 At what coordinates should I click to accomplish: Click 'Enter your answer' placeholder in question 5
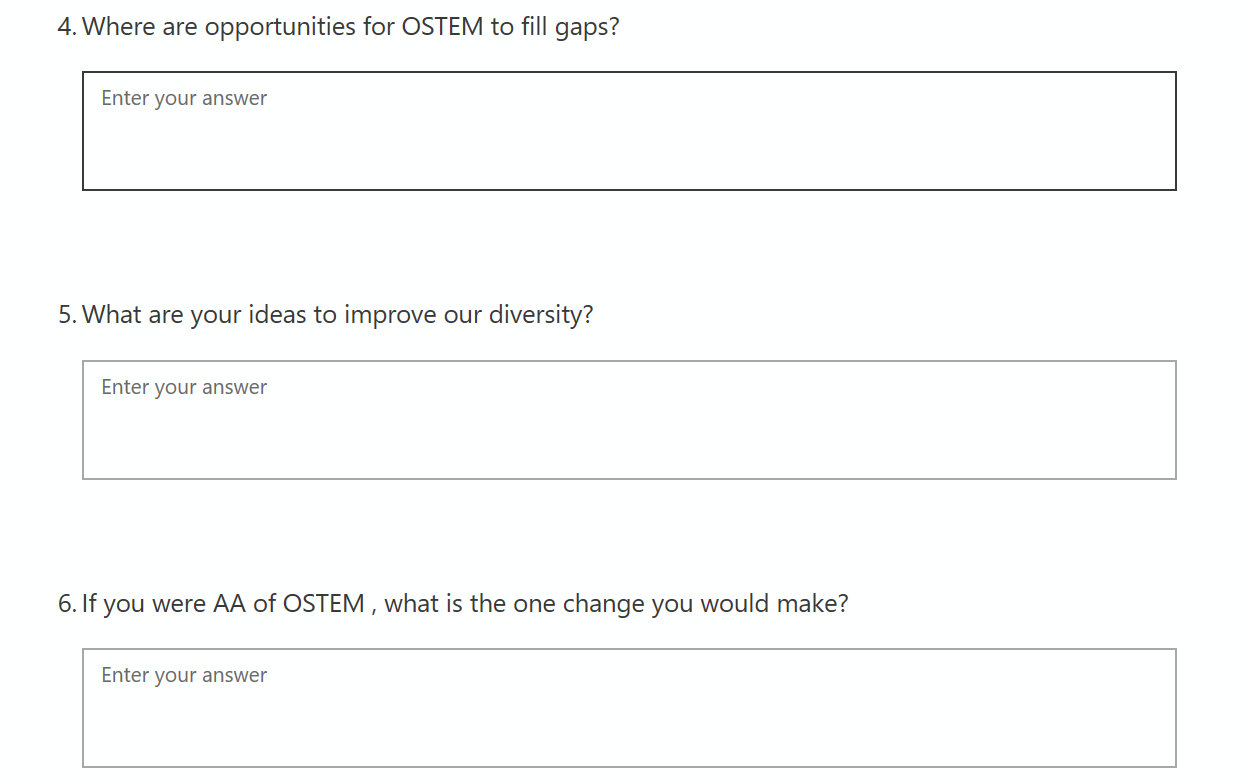[x=184, y=387]
